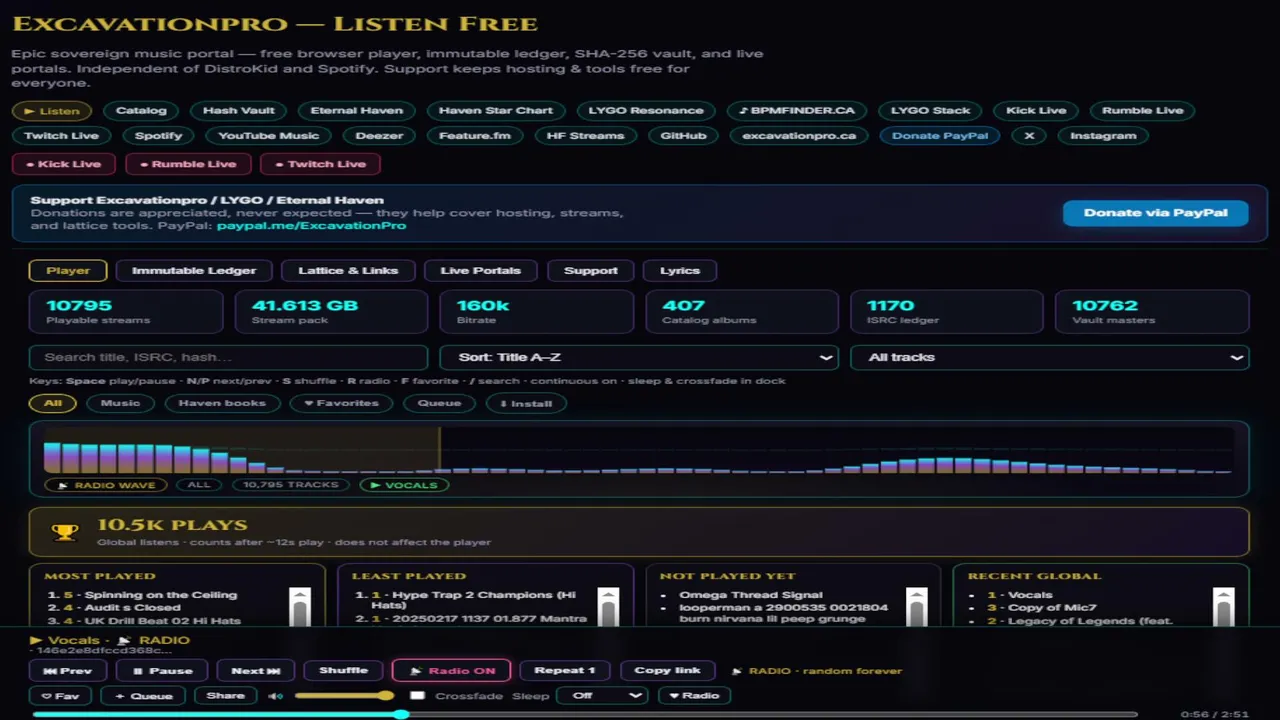Open the Lyrics tab
This screenshot has width=1280, height=720.
(x=680, y=270)
